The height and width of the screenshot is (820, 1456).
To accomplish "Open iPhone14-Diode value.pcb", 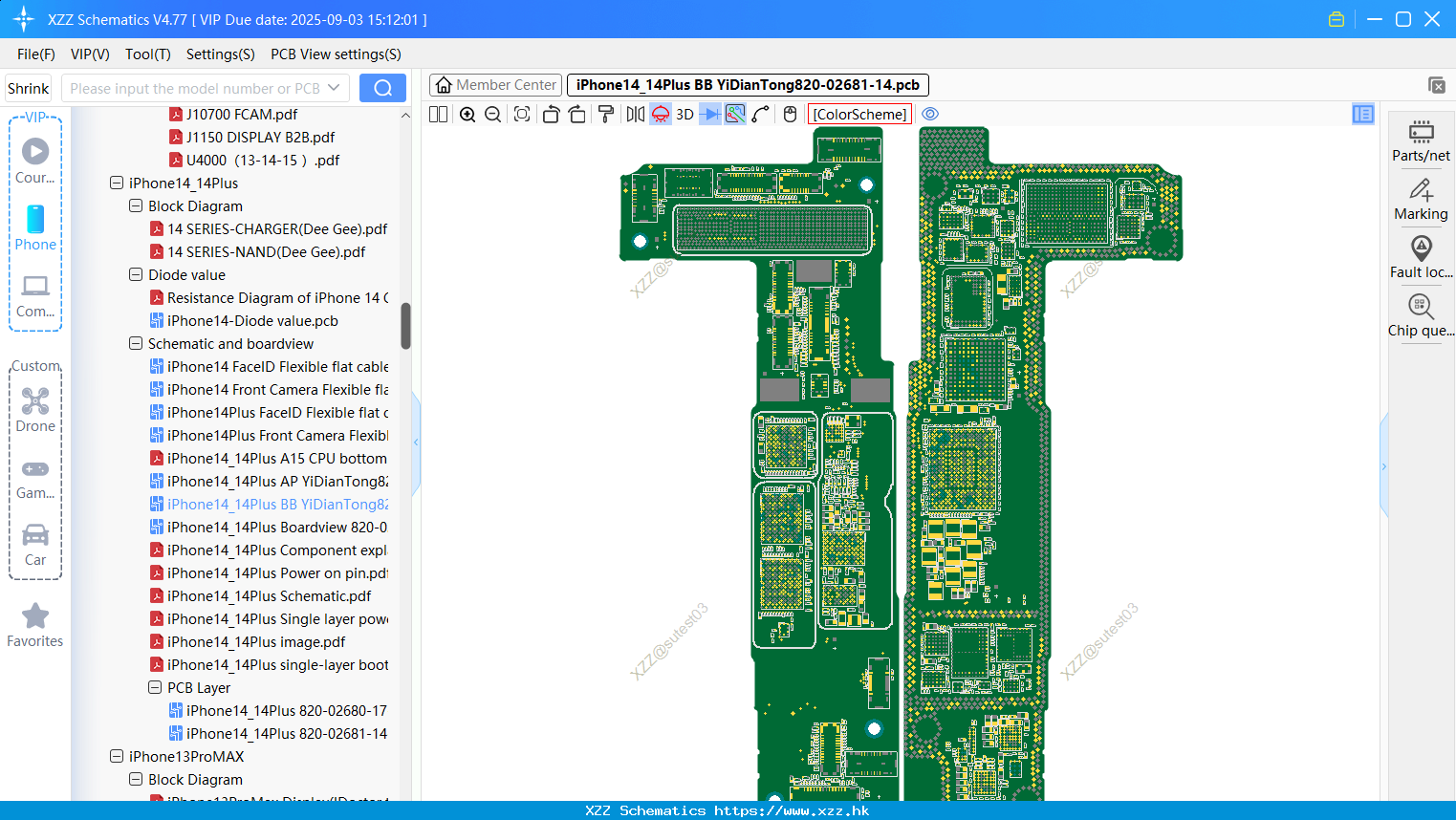I will pos(244,321).
